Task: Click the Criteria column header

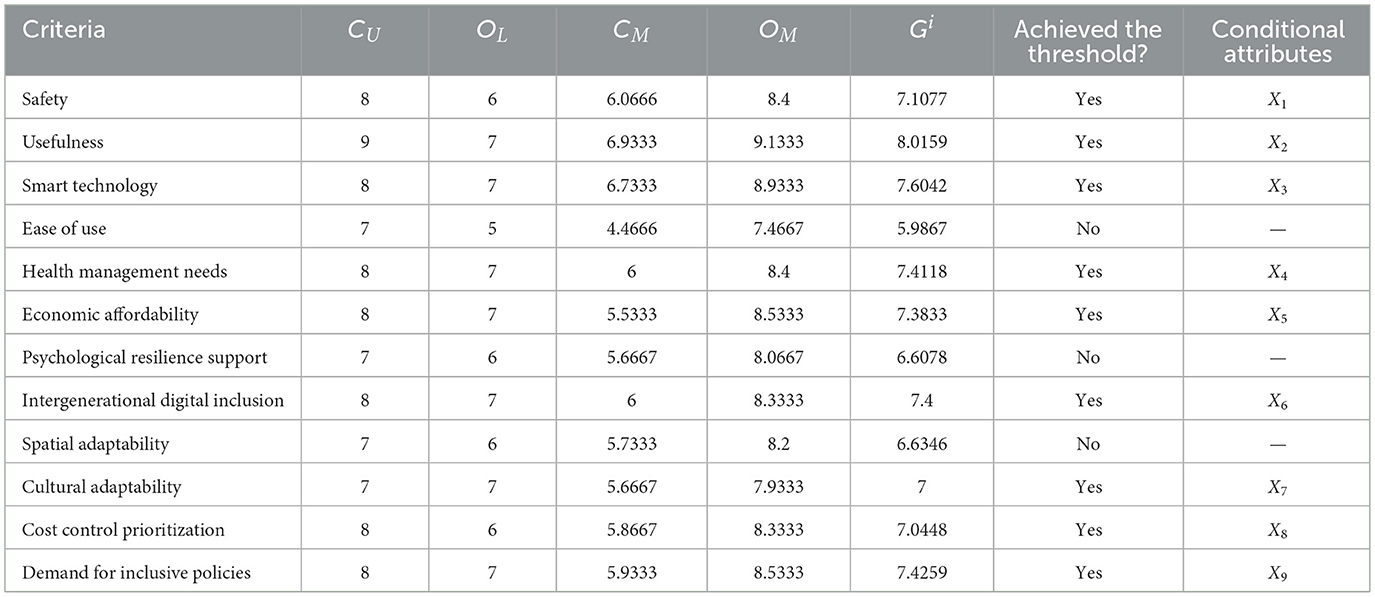Action: 62,30
